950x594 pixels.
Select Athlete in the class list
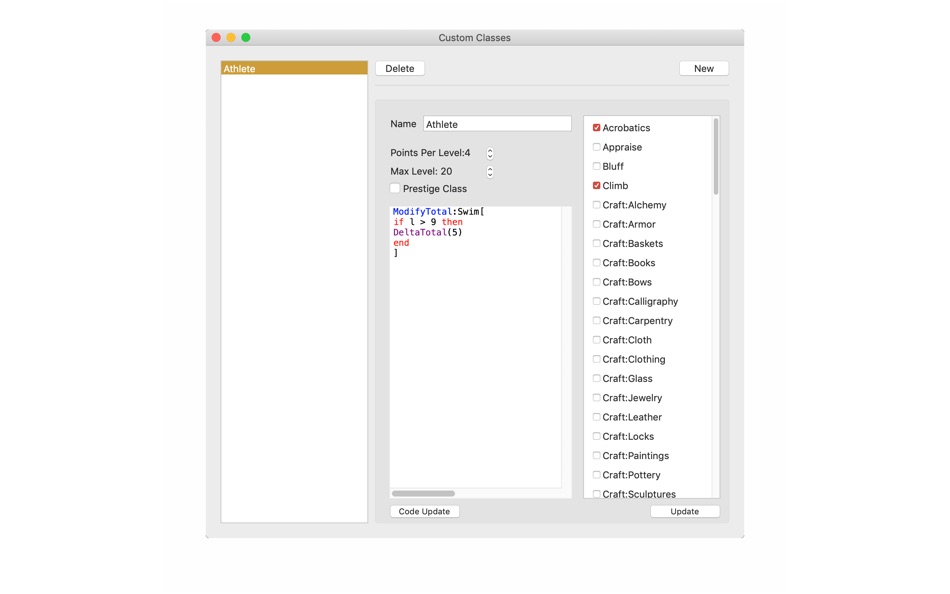[x=294, y=68]
